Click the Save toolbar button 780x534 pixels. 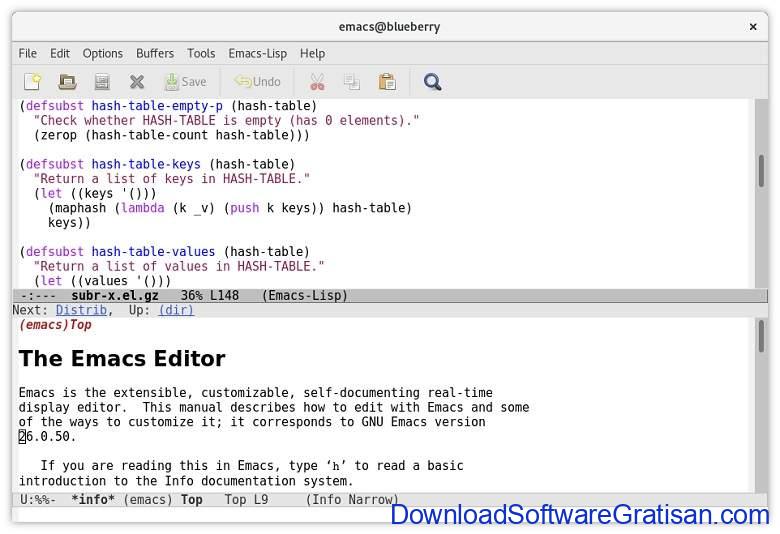click(185, 82)
